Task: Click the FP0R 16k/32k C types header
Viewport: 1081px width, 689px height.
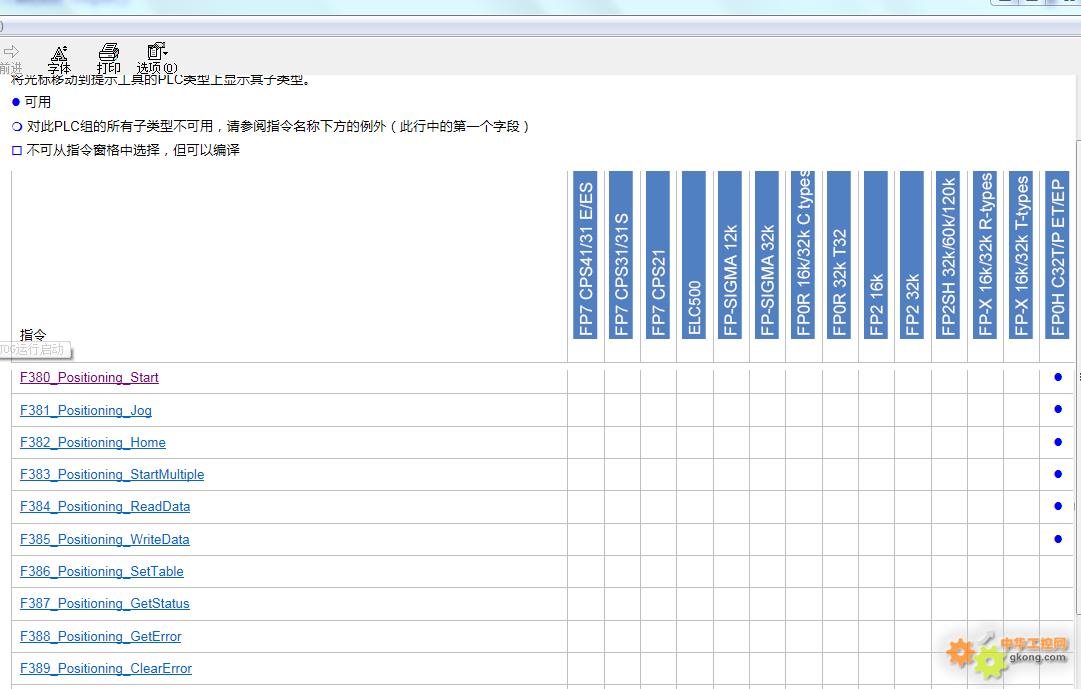Action: 802,255
